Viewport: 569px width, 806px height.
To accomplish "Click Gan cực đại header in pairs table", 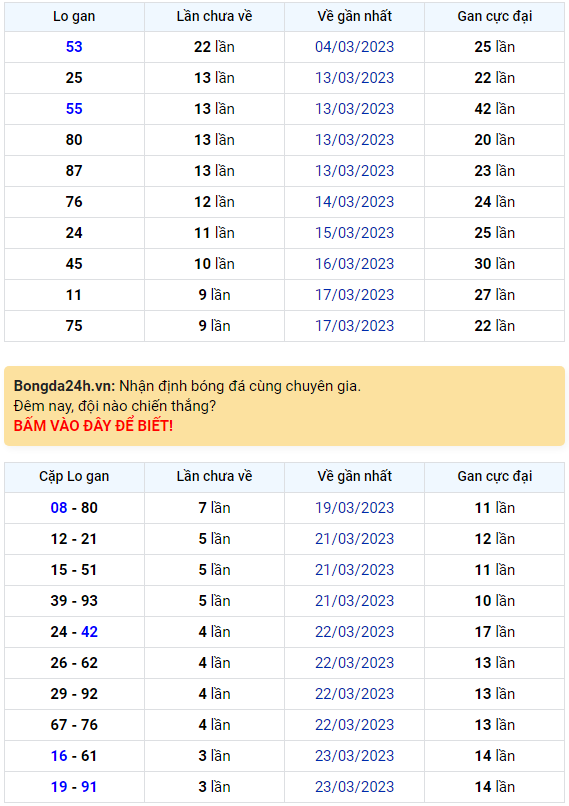I will click(x=494, y=477).
